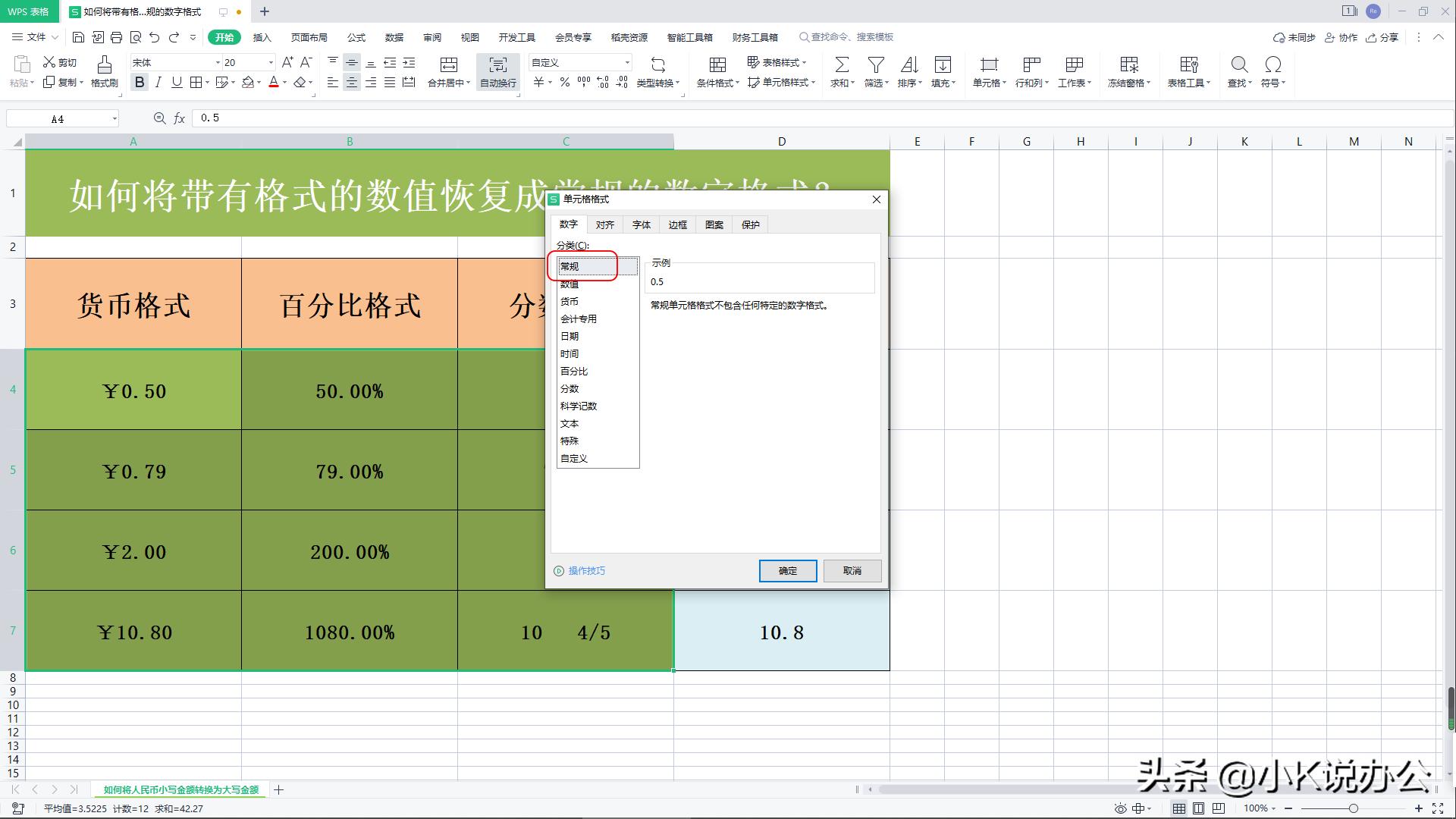Toggle Underline formatting button
Viewport: 1456px width, 819px height.
tap(177, 83)
